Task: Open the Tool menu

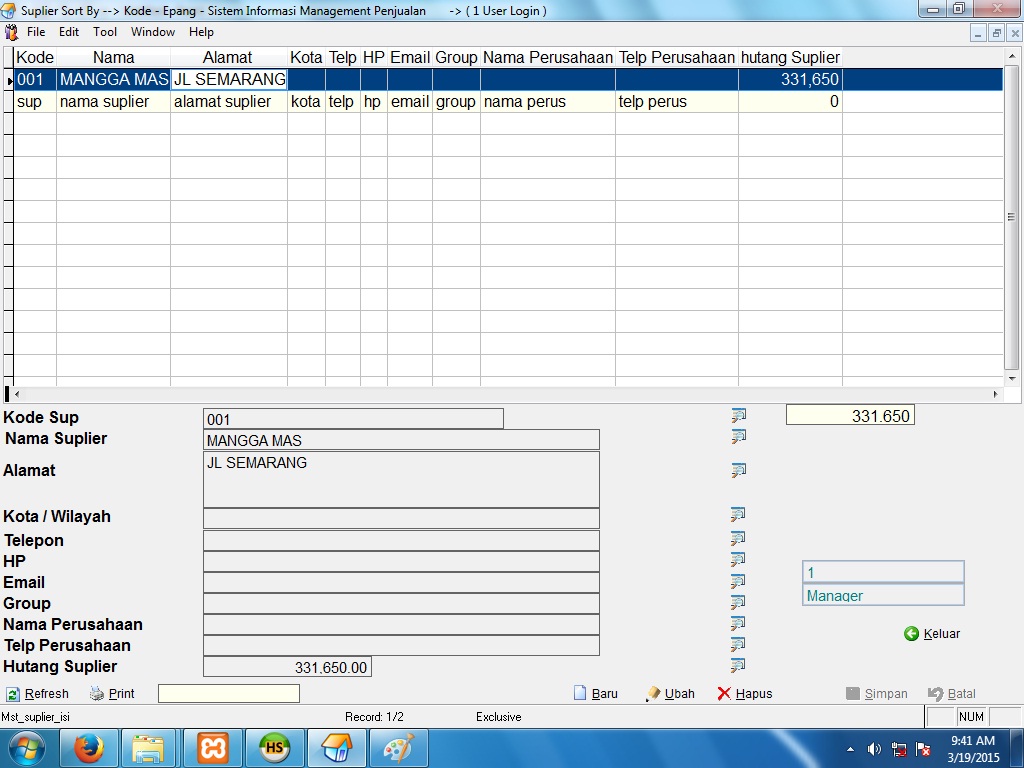Action: pyautogui.click(x=105, y=32)
